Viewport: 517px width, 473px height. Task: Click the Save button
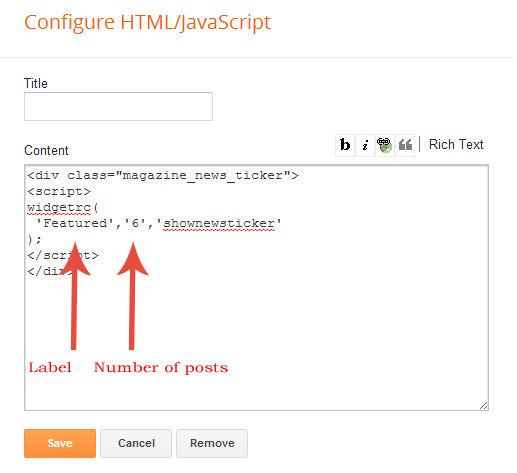[x=60, y=443]
